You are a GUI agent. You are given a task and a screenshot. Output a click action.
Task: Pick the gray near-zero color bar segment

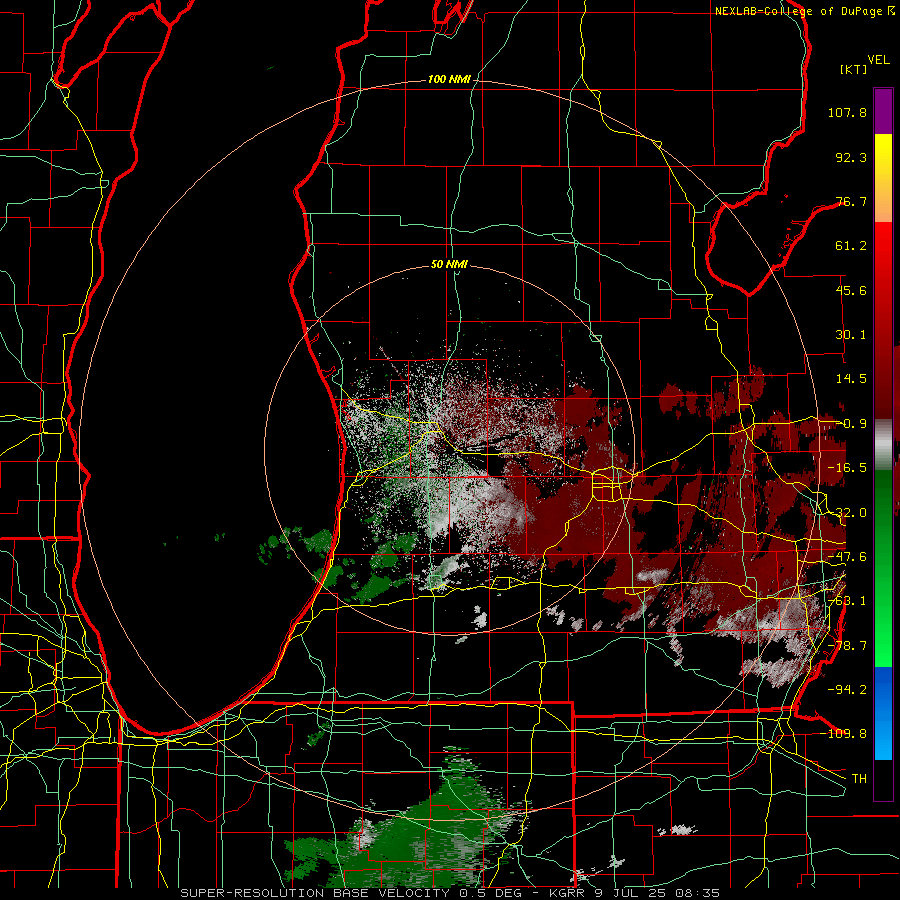point(883,444)
